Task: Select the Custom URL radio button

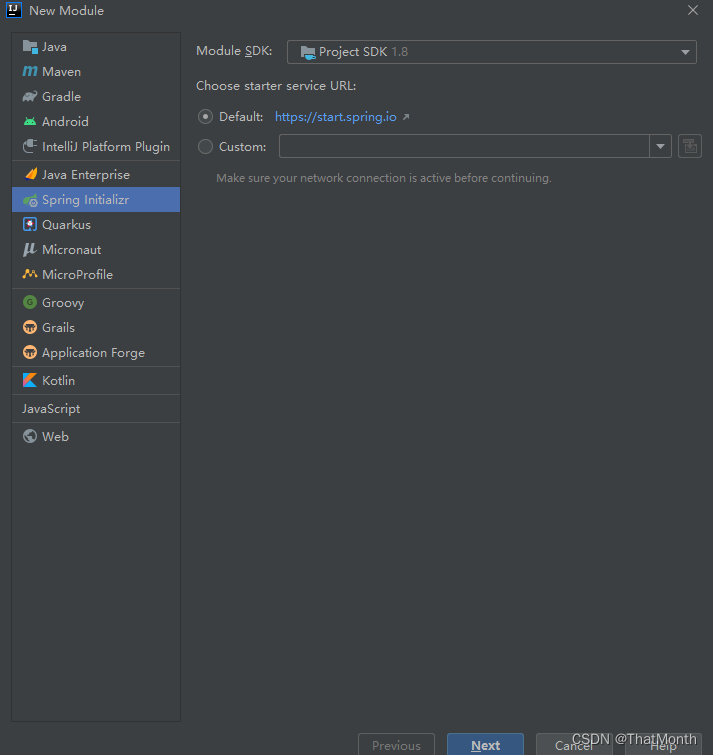Action: pyautogui.click(x=205, y=146)
